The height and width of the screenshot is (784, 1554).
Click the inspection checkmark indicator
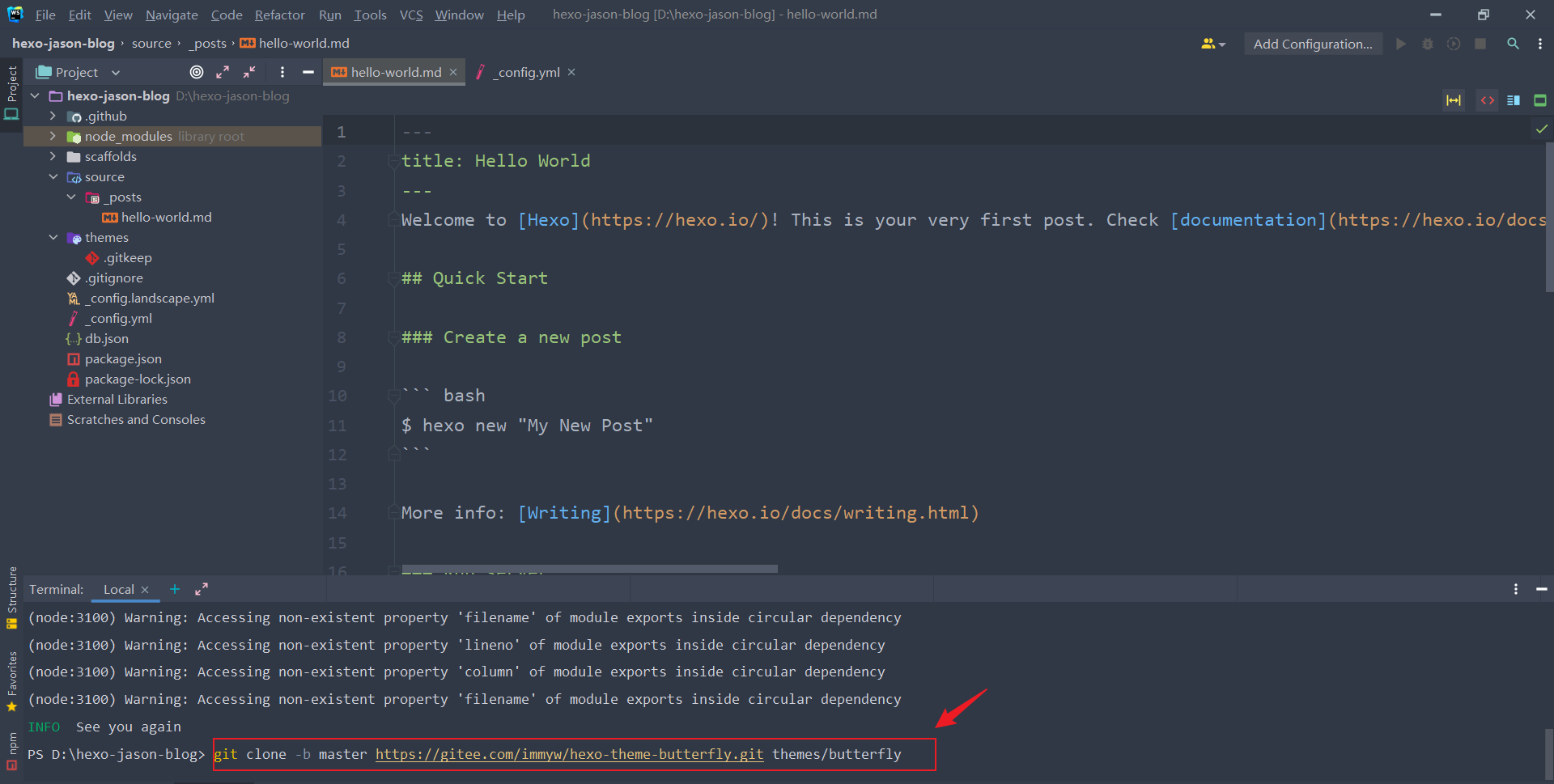pos(1541,129)
